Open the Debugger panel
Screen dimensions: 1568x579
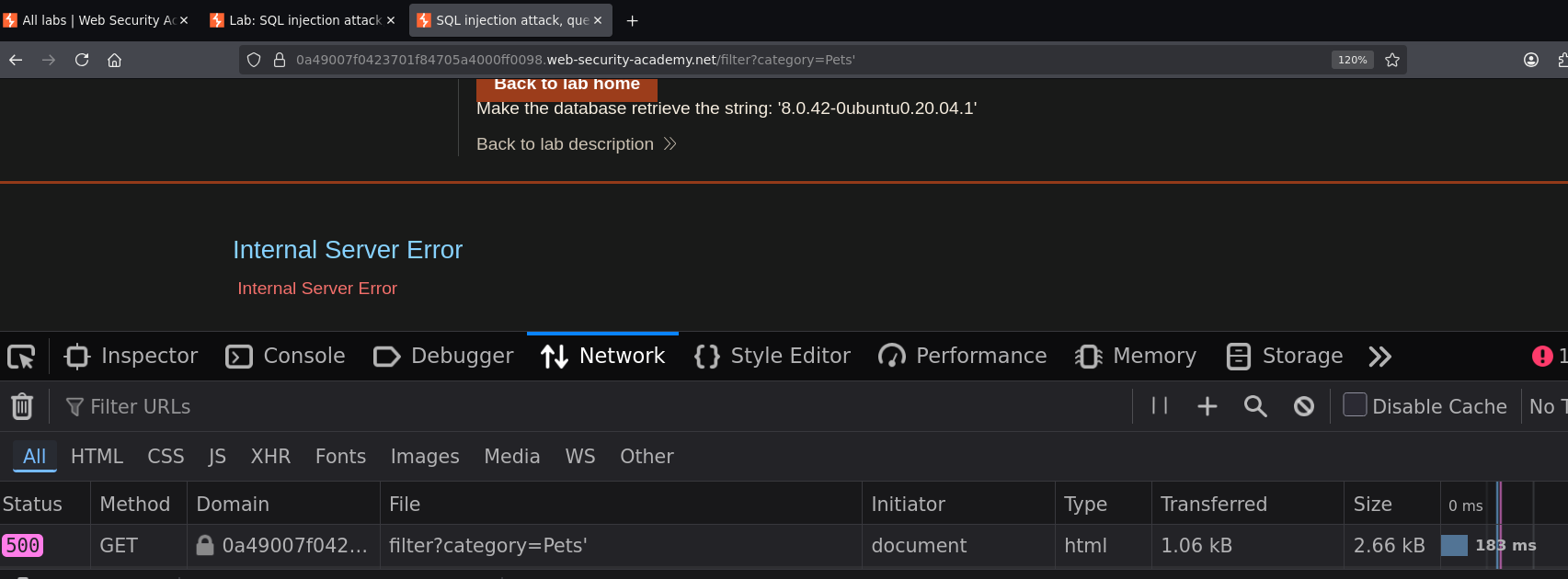443,357
